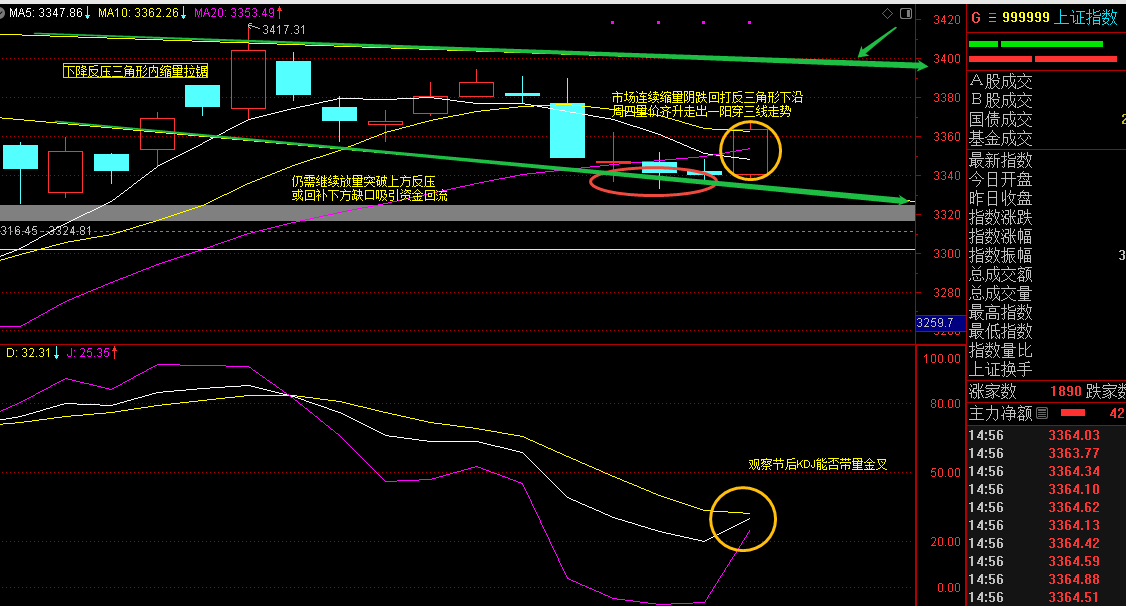
Task: Click the 仍需继续放量突破上方反压 annotation
Action: 363,182
